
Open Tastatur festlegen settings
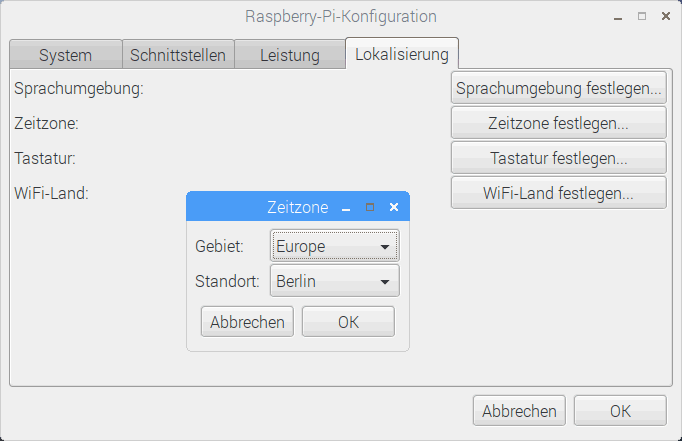tap(558, 158)
